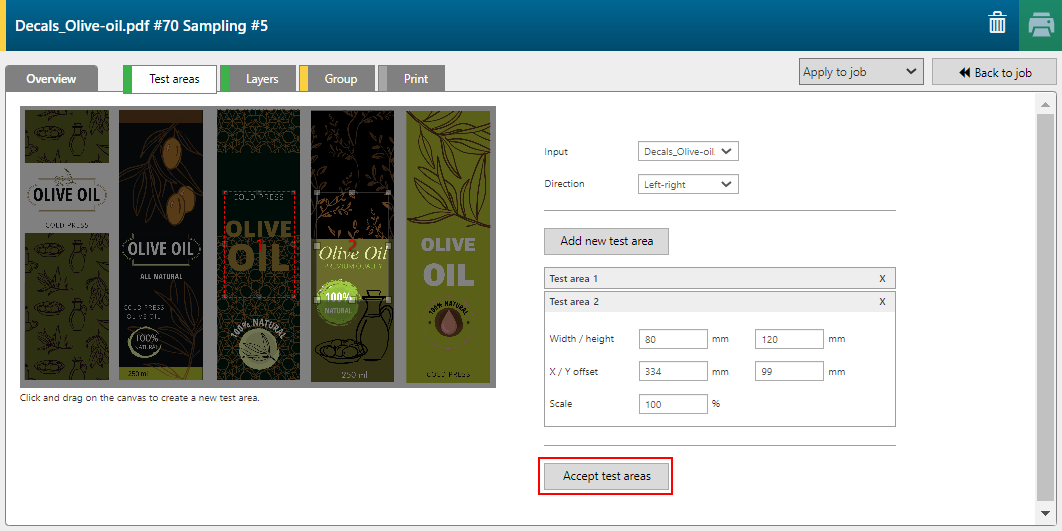Open the Direction Left-right dropdown

pyautogui.click(x=688, y=185)
